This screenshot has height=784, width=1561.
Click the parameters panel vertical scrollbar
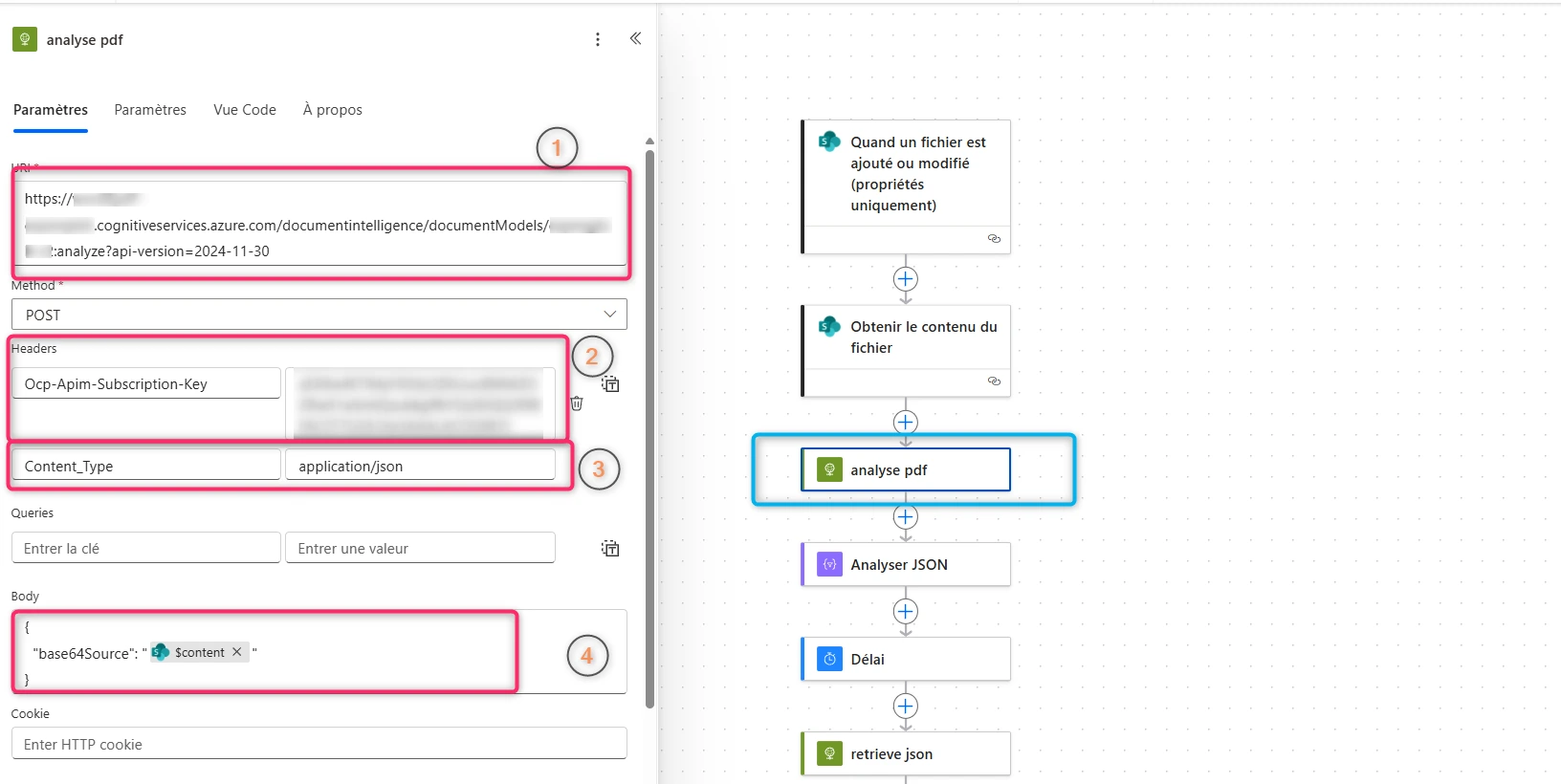tap(650, 427)
